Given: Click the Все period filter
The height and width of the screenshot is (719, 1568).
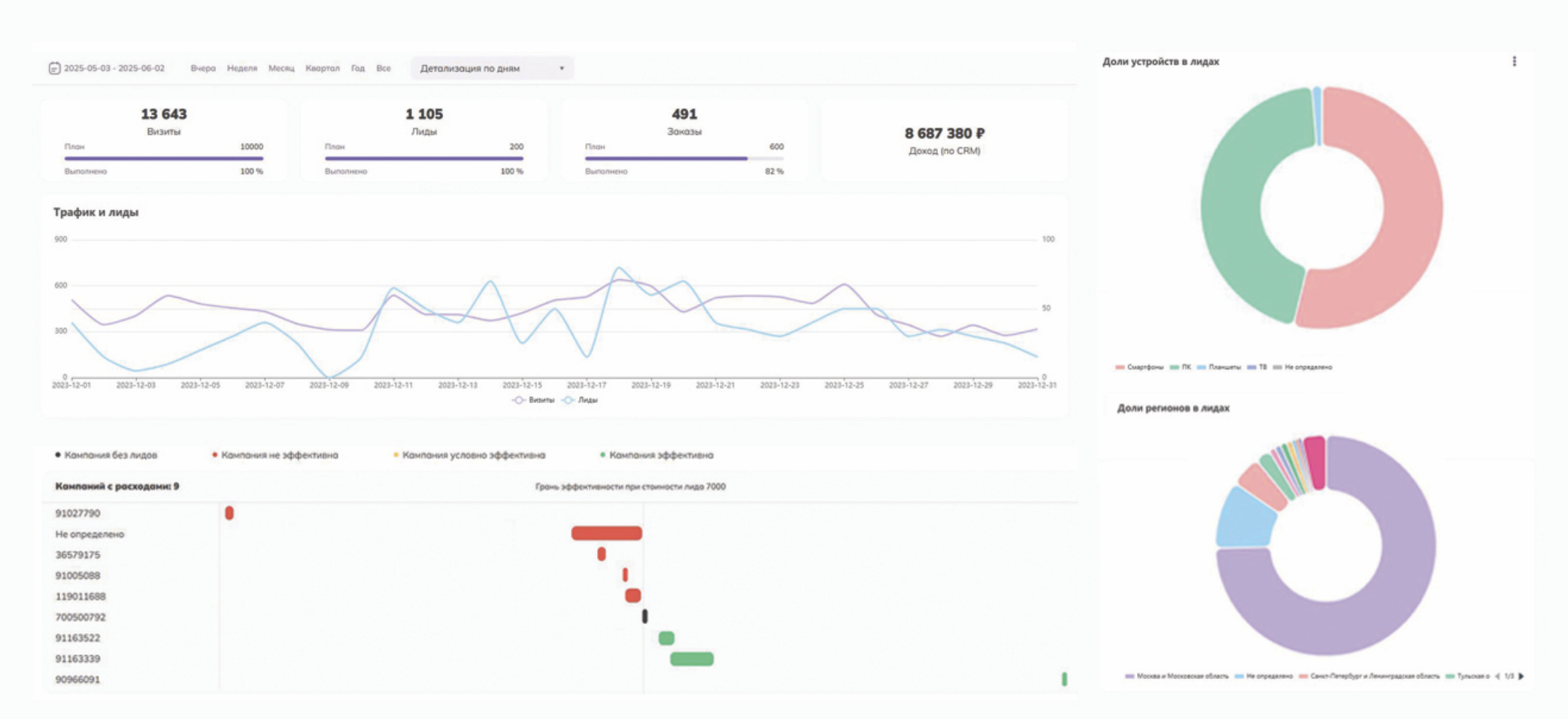Looking at the screenshot, I should point(384,68).
